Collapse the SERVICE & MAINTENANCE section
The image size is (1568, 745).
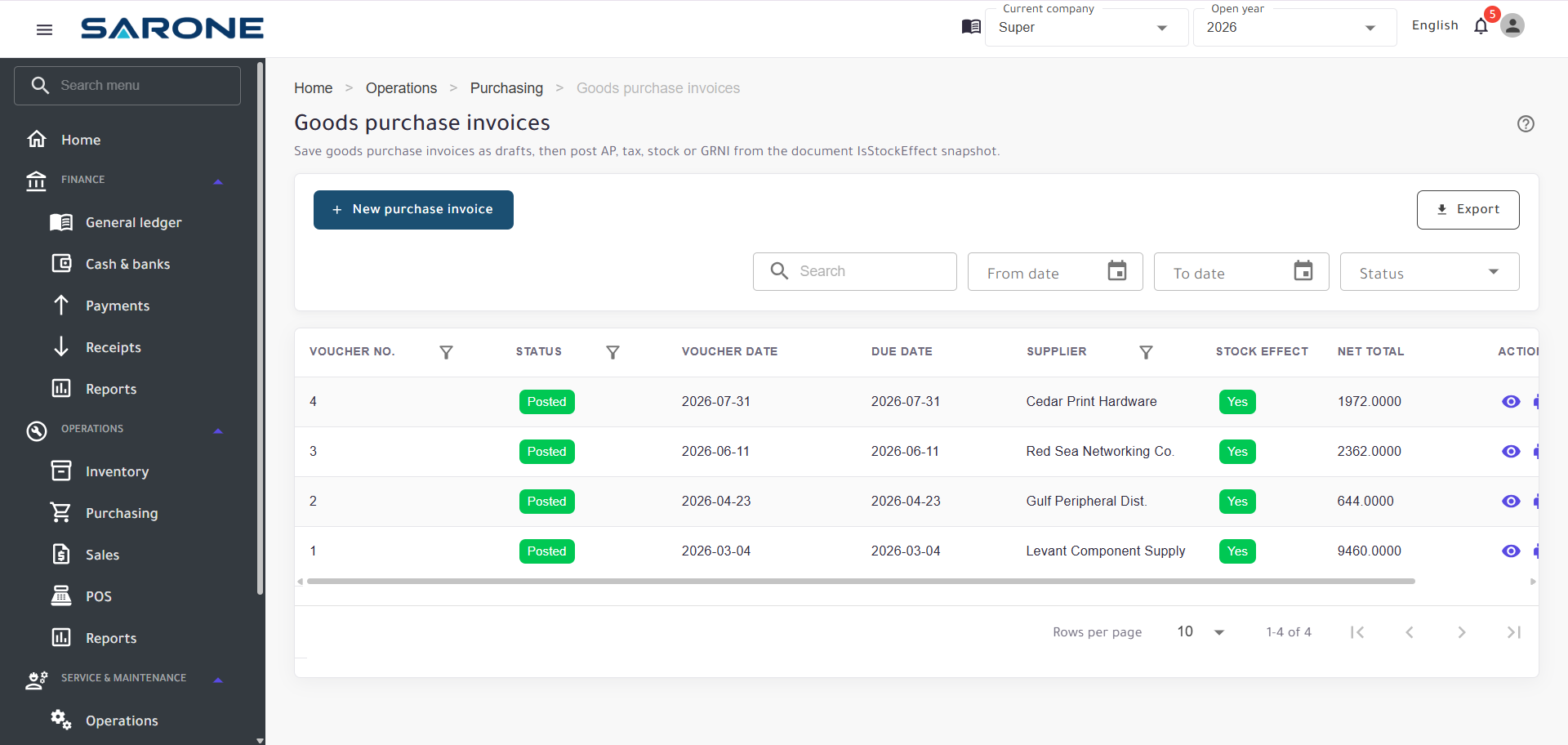click(218, 680)
